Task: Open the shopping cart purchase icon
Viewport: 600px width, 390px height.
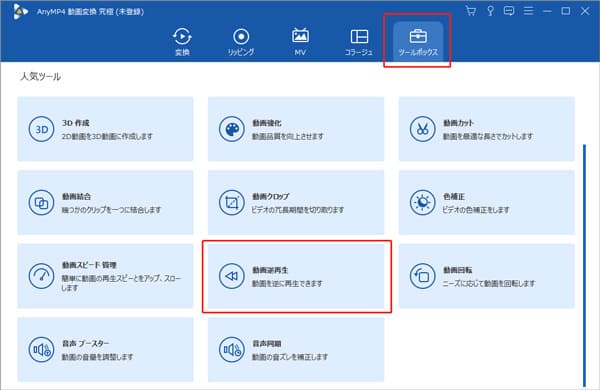Action: 471,11
